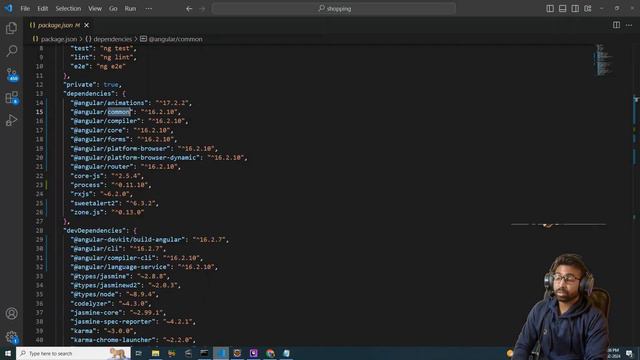Open editor More Actions ellipsis
Viewport: 640px width, 360px height.
point(629,25)
